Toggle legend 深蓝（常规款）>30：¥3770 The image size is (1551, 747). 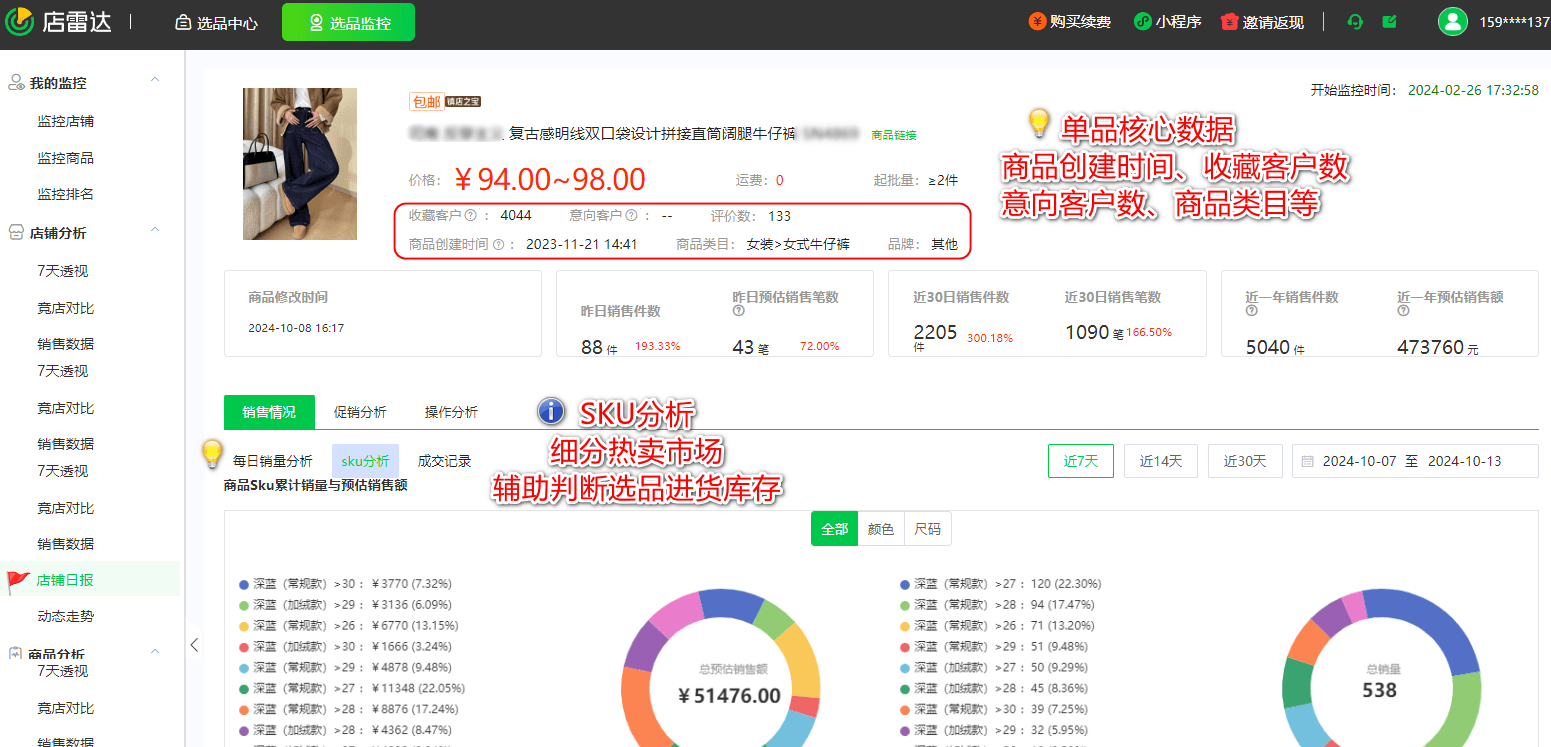(346, 584)
